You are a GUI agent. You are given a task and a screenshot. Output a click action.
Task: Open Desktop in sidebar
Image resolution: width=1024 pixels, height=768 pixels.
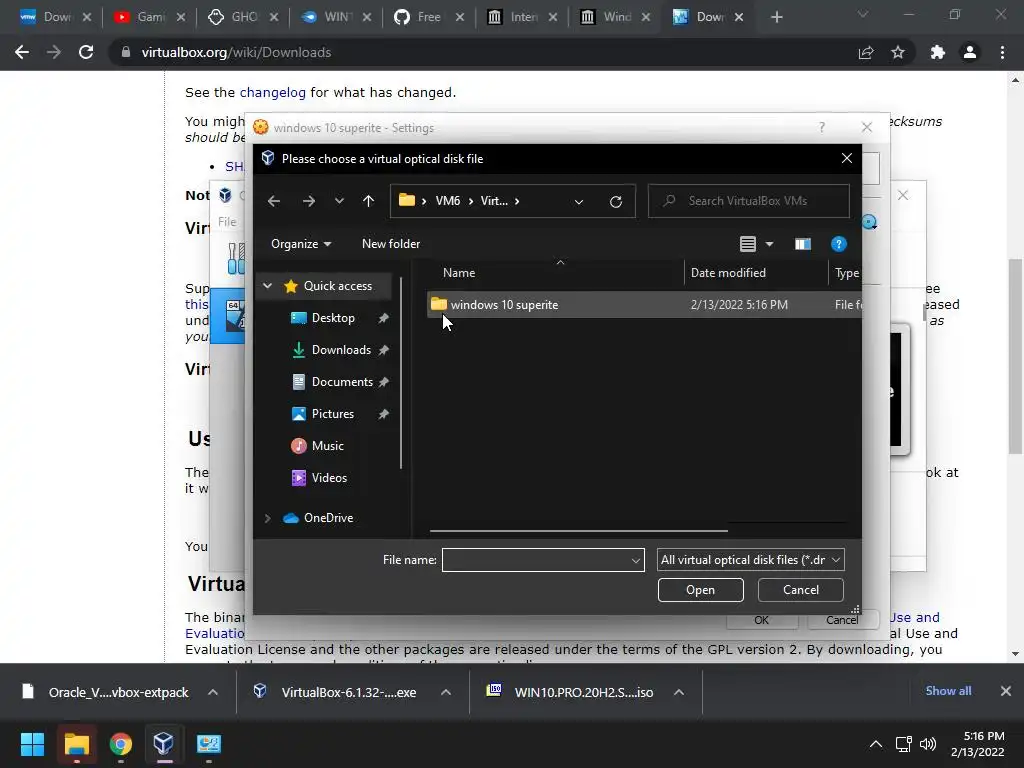[333, 317]
